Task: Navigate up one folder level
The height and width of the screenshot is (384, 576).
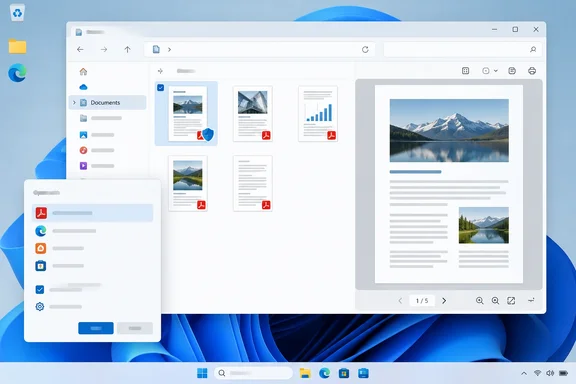Action: click(127, 49)
